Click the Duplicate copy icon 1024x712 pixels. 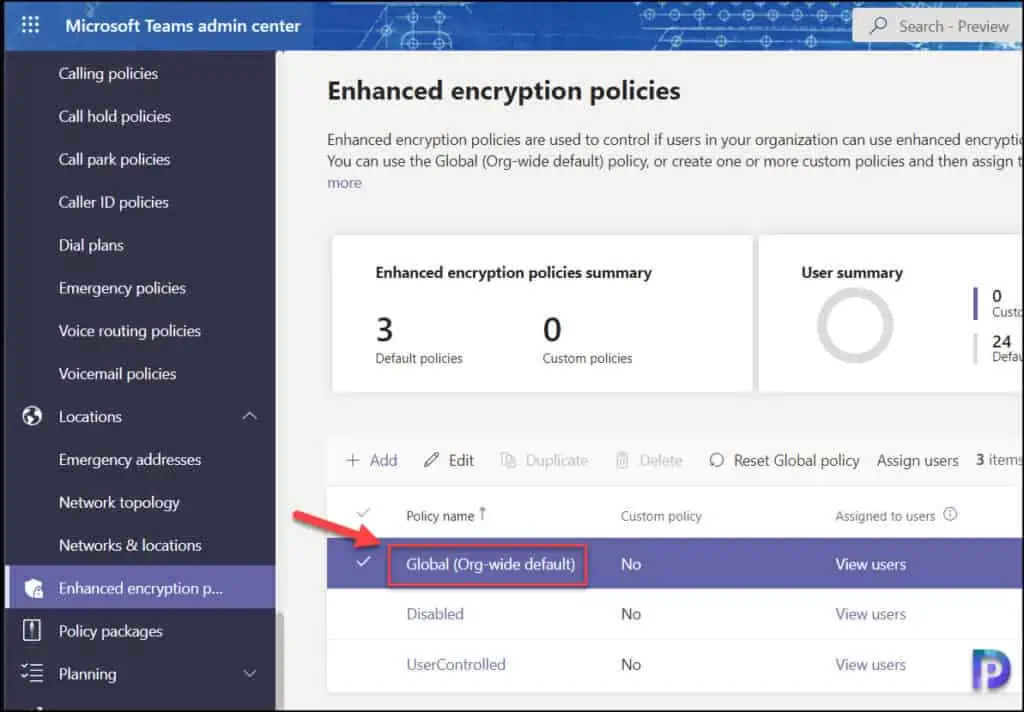(x=508, y=460)
